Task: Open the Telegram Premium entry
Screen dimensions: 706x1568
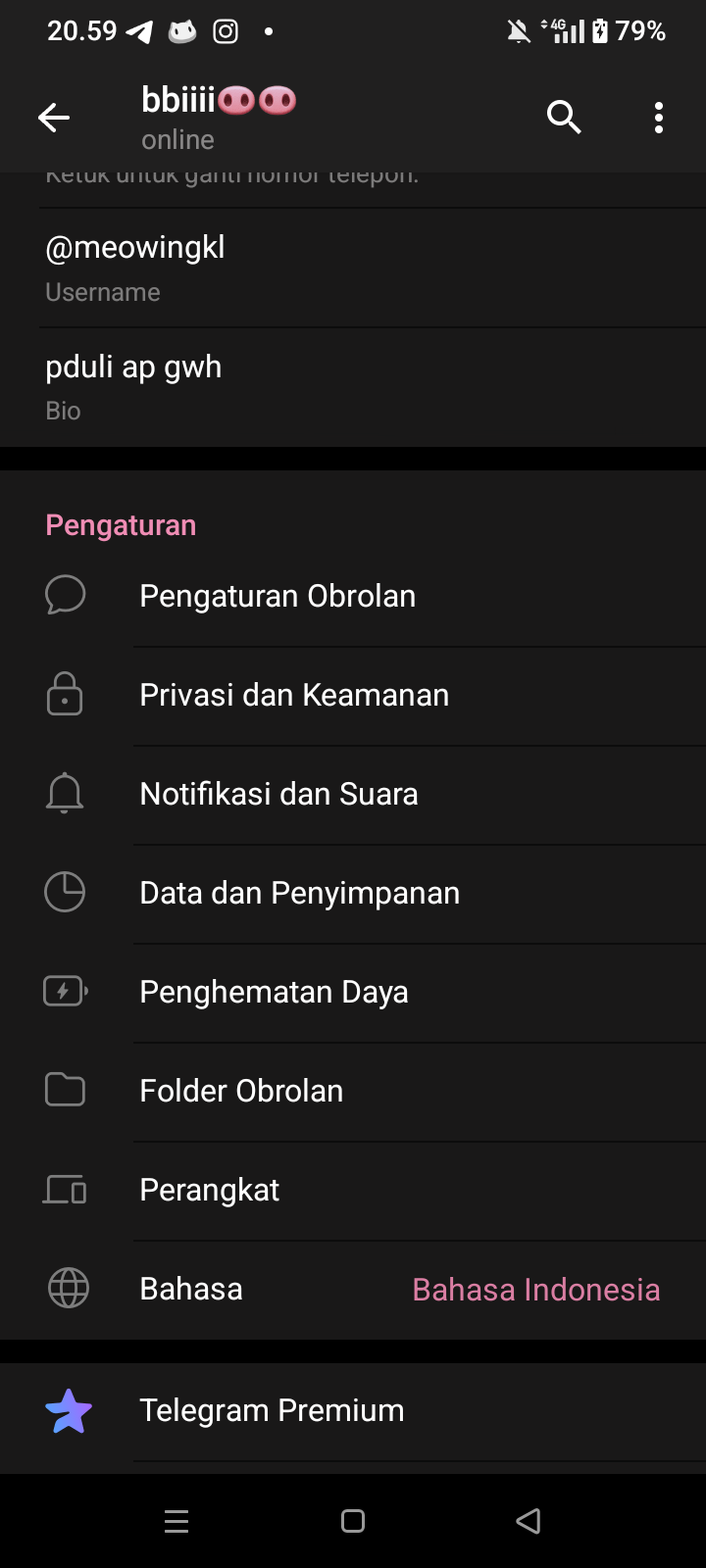Action: pyautogui.click(x=273, y=1410)
